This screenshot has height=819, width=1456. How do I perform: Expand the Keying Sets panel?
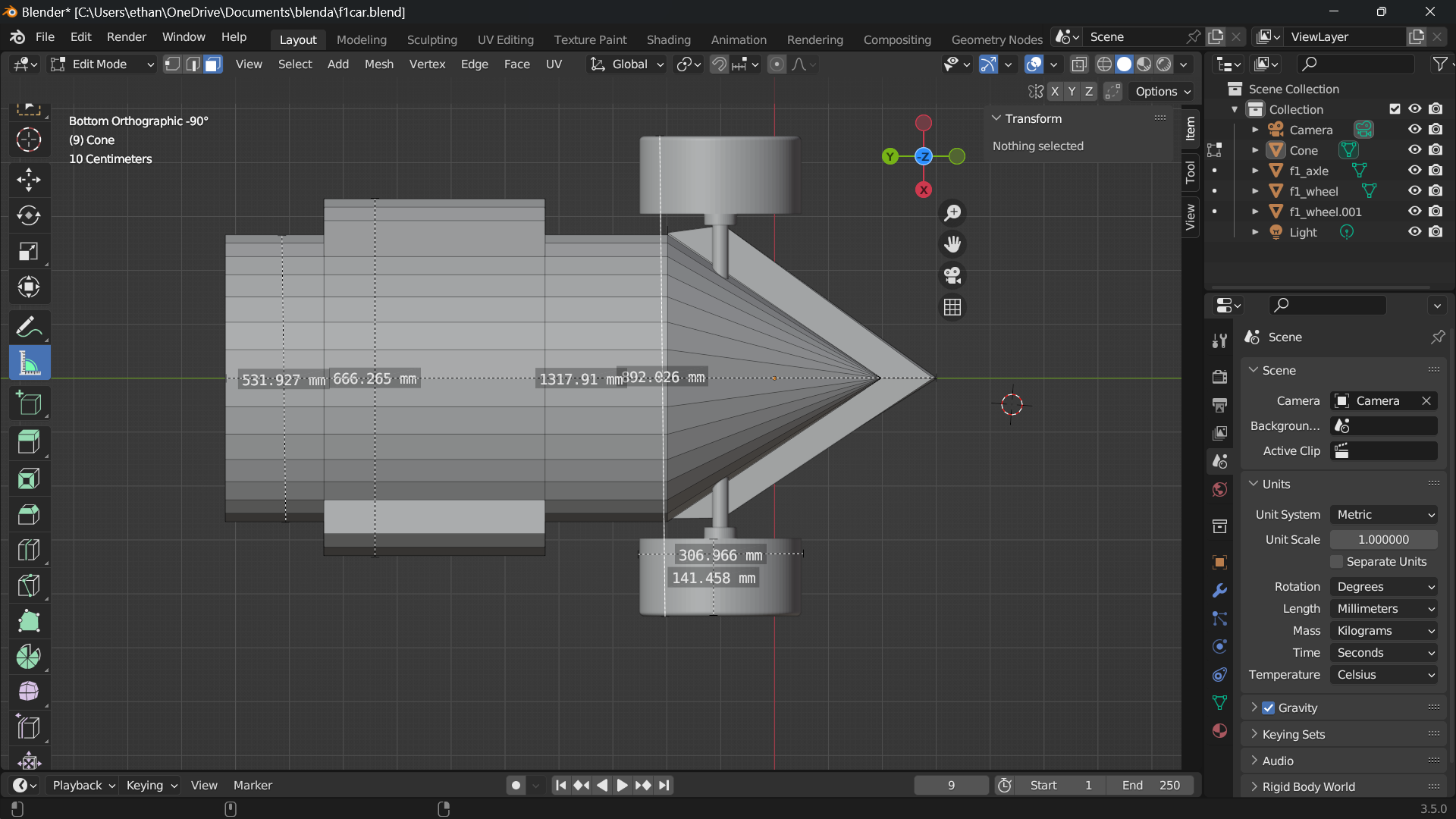[1293, 734]
